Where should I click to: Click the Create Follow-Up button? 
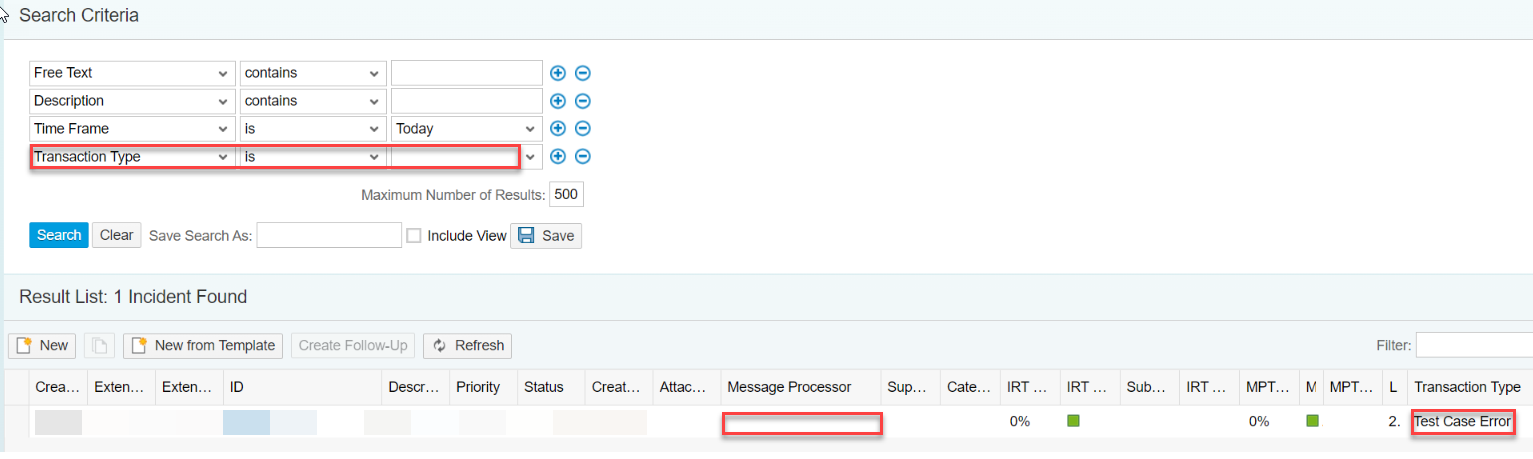click(x=353, y=346)
